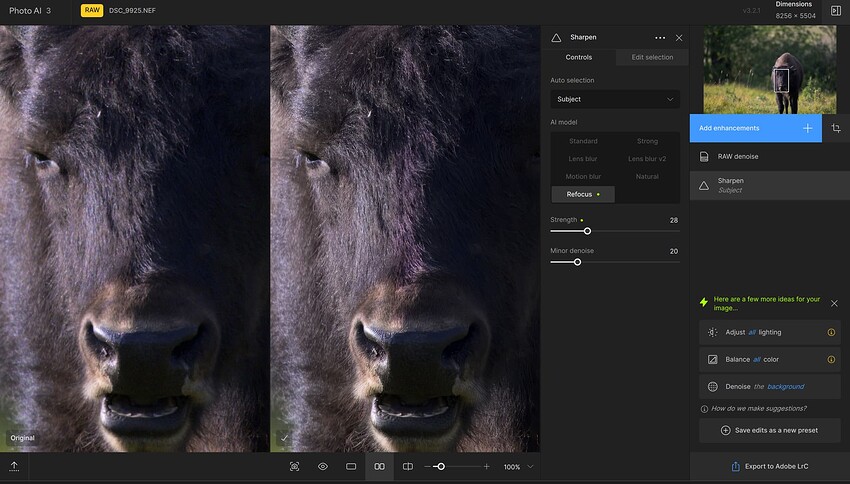Screen dimensions: 850x484
Task: Zoom out with the minus icon
Action: click(x=428, y=467)
